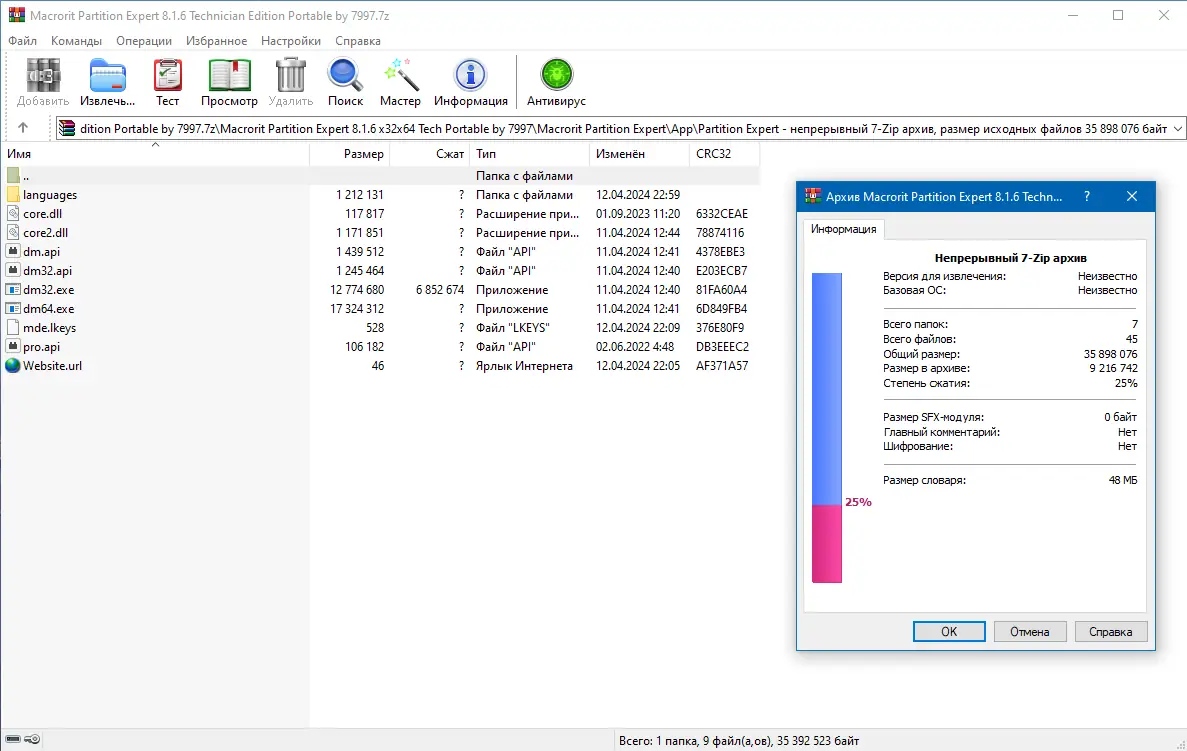Click the address path field text
Viewport: 1187px width, 751px height.
click(623, 129)
